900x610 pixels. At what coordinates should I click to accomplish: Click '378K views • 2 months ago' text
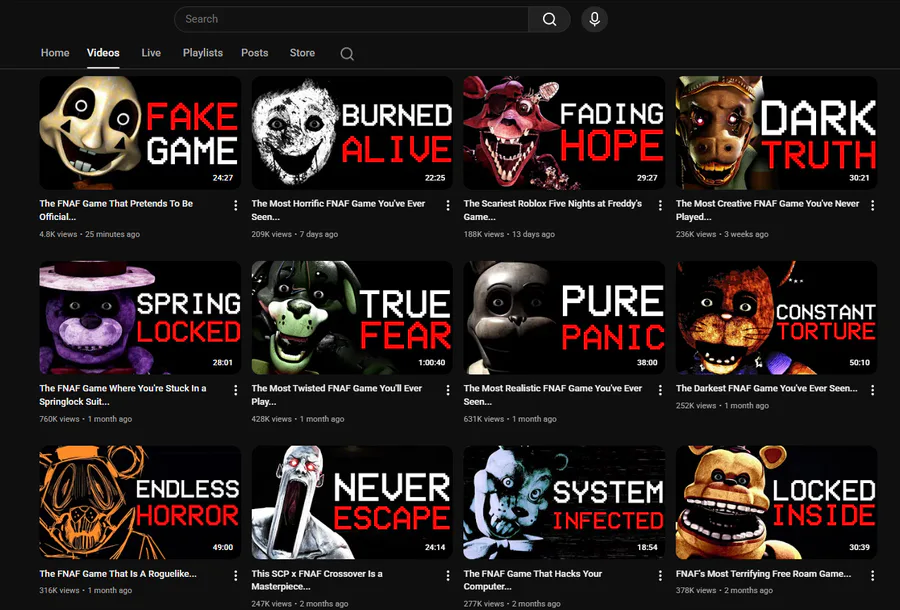point(724,590)
